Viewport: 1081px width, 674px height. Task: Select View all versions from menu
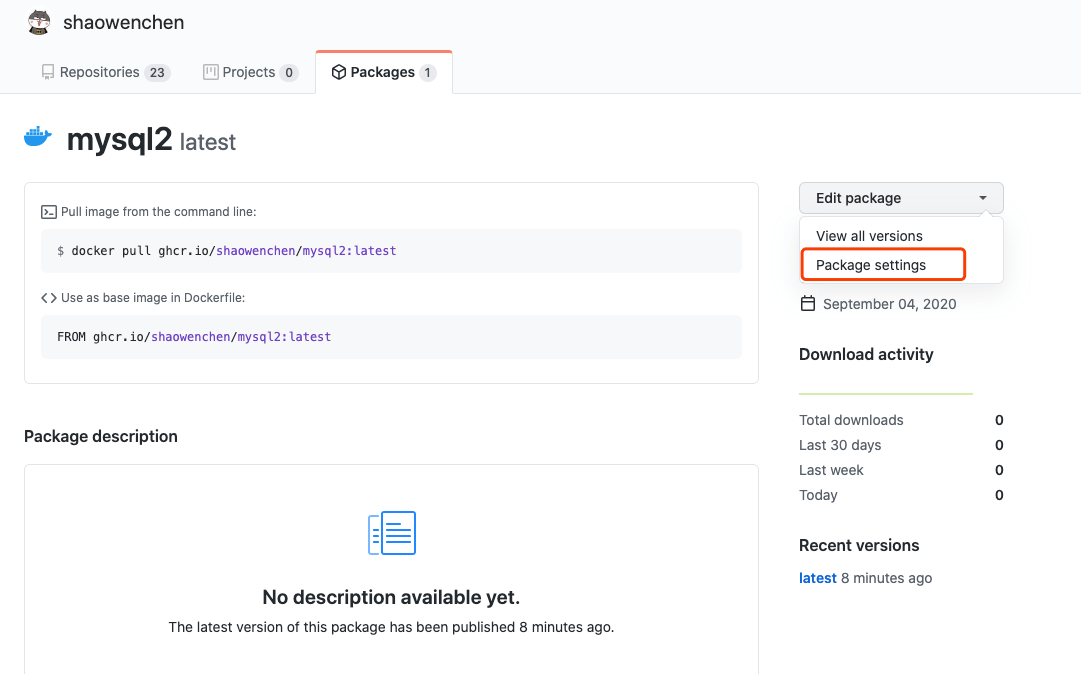[x=869, y=236]
